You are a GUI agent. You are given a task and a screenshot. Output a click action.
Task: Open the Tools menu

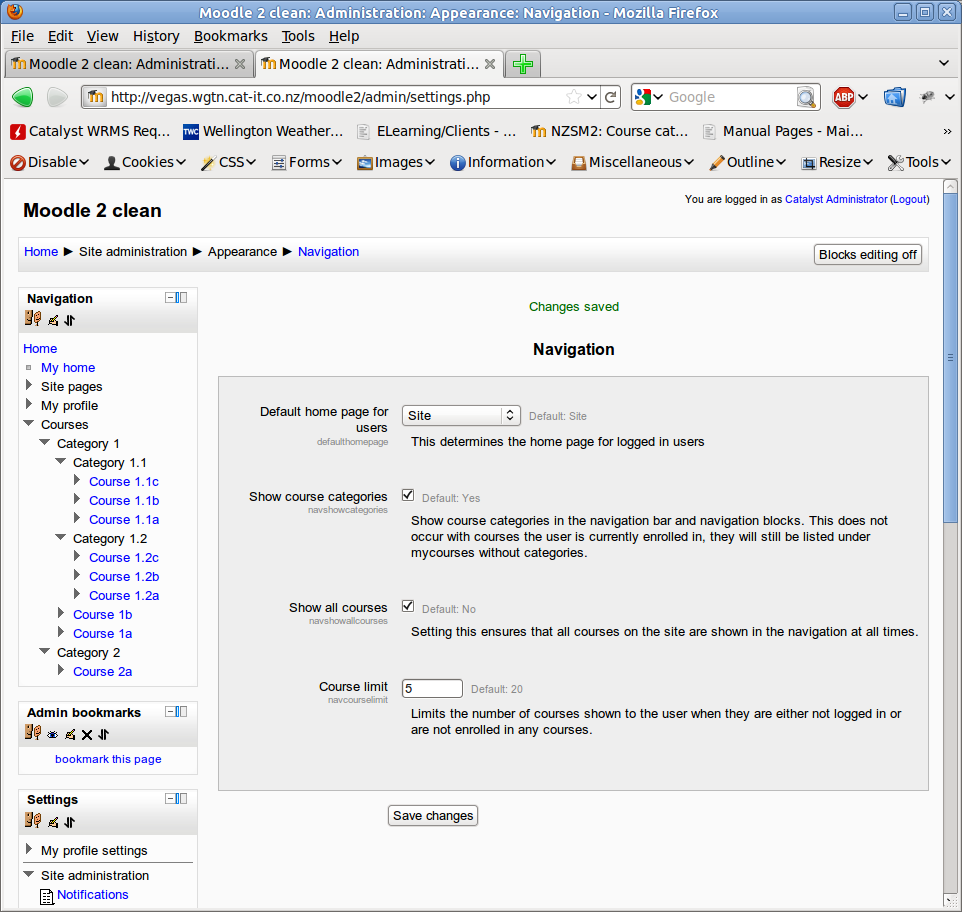tap(298, 36)
